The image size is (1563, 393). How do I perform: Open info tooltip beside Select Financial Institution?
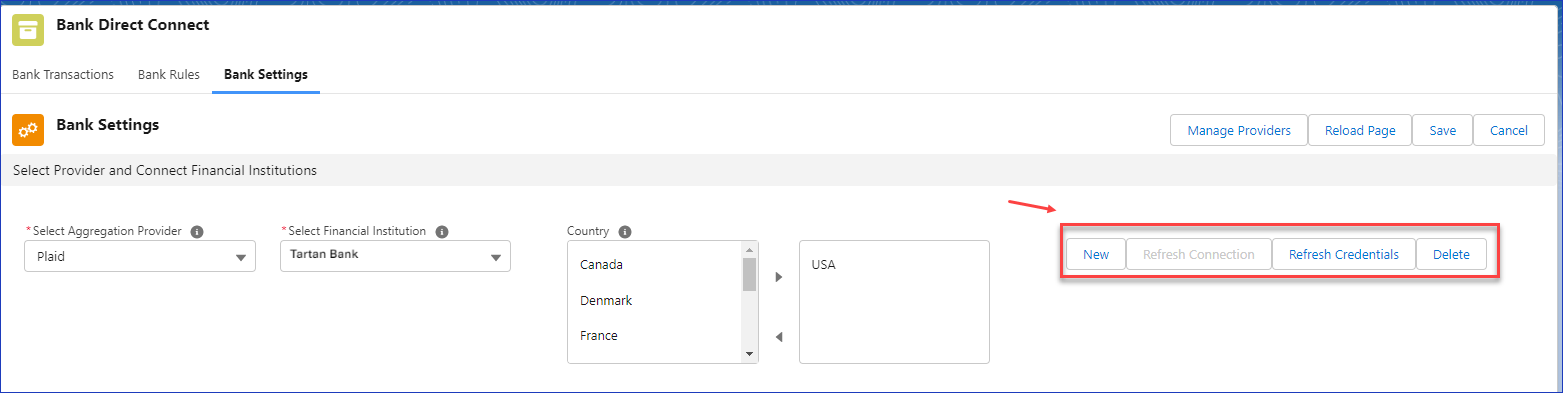pyautogui.click(x=442, y=231)
